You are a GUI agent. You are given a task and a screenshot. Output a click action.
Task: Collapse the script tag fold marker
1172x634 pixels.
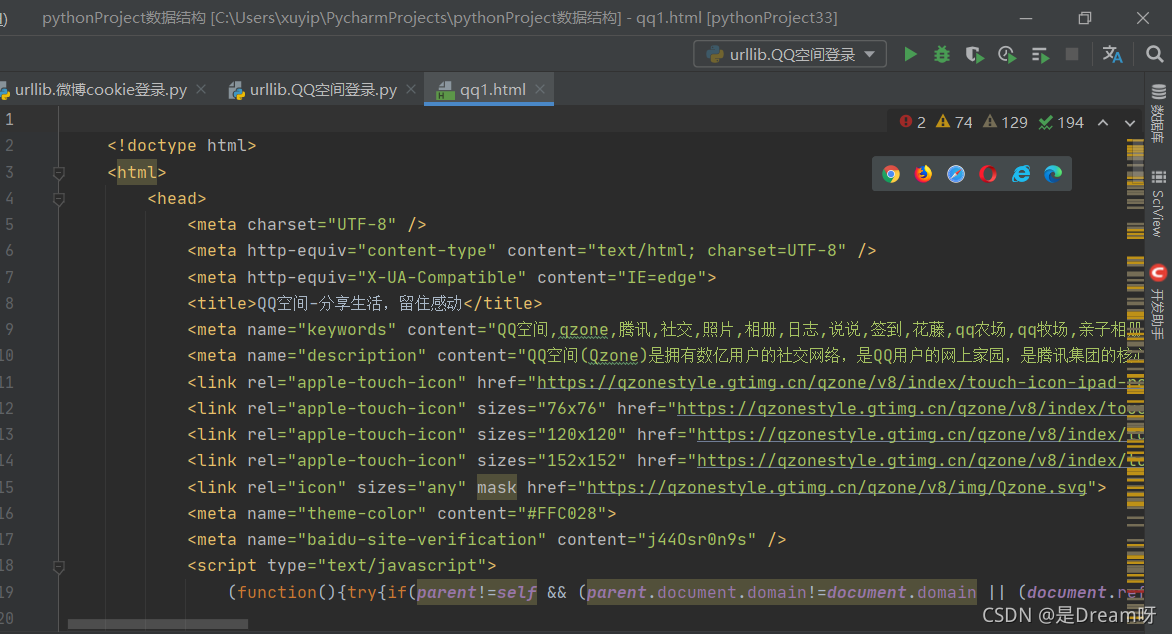click(x=59, y=567)
